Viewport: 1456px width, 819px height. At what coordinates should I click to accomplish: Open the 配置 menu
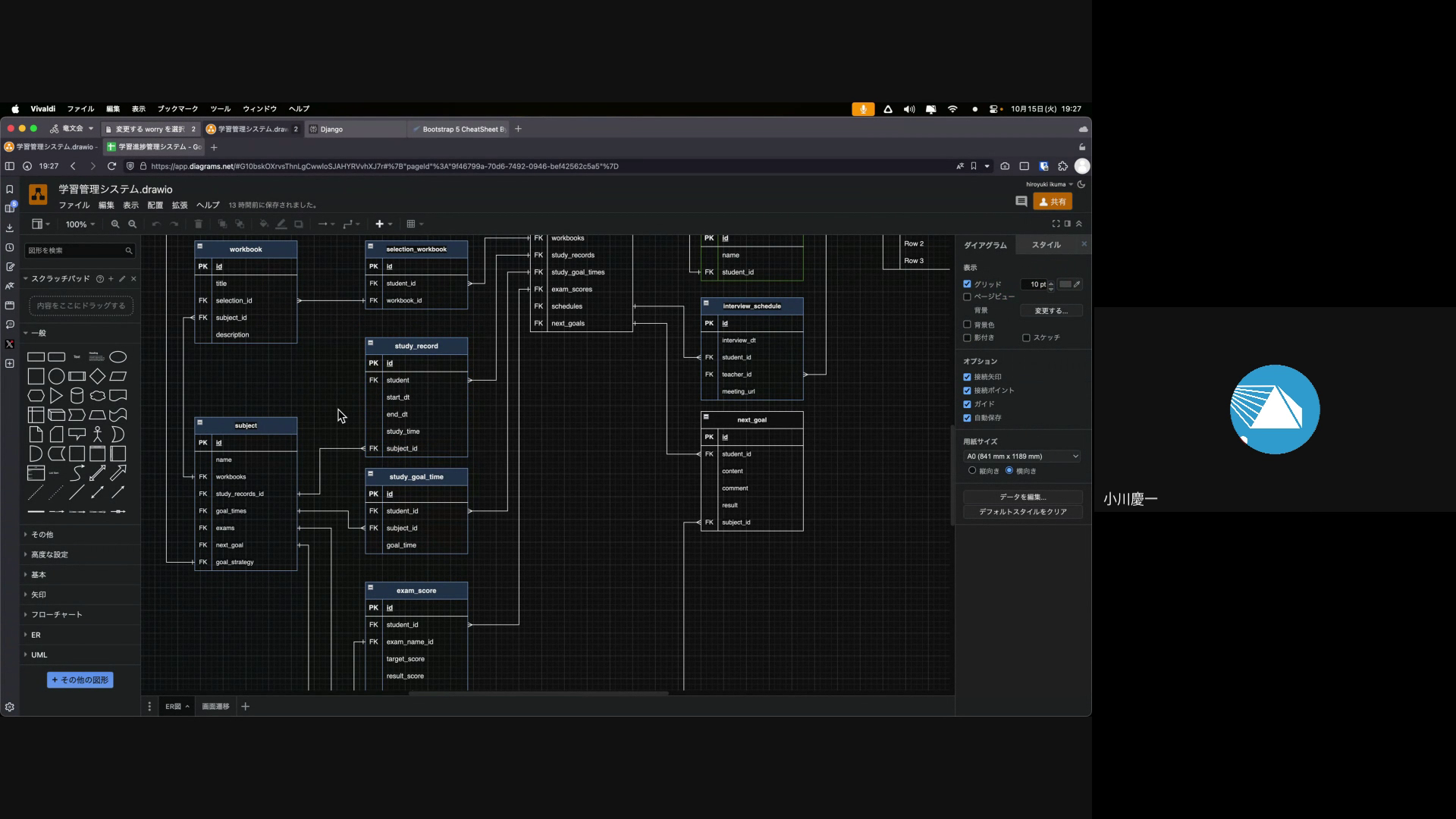pos(155,206)
